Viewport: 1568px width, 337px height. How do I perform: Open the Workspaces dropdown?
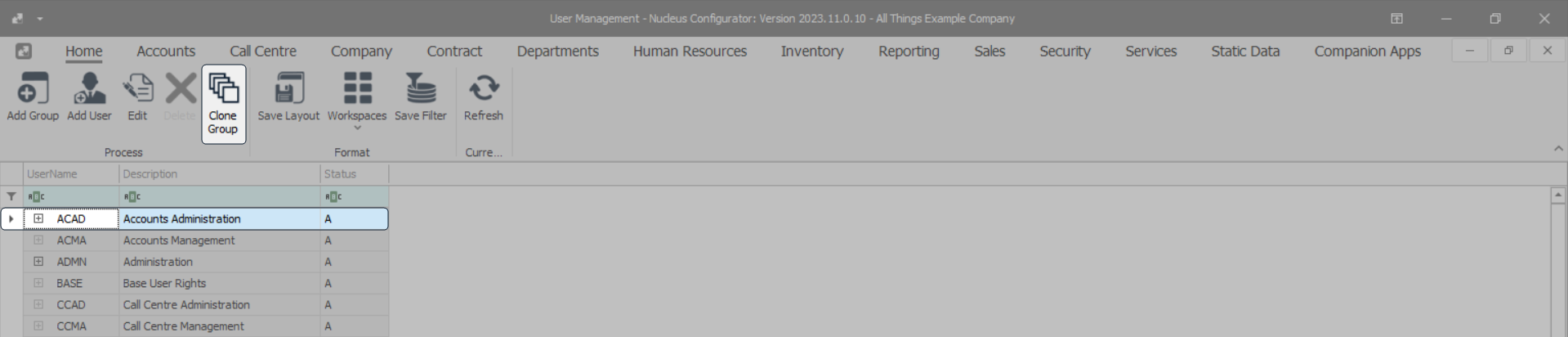pos(357,98)
